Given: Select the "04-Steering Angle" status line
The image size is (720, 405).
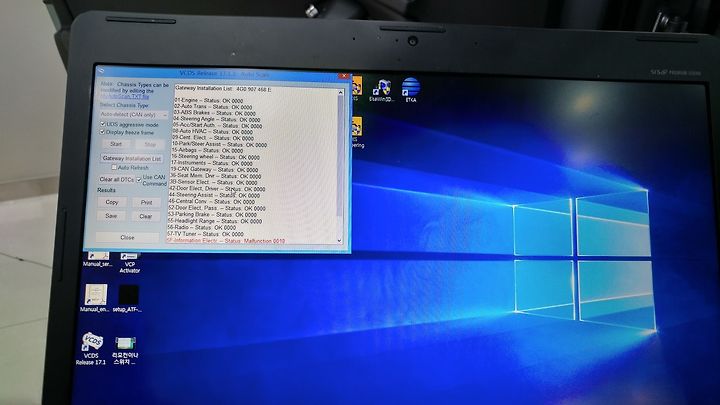Looking at the screenshot, I should pyautogui.click(x=217, y=119).
